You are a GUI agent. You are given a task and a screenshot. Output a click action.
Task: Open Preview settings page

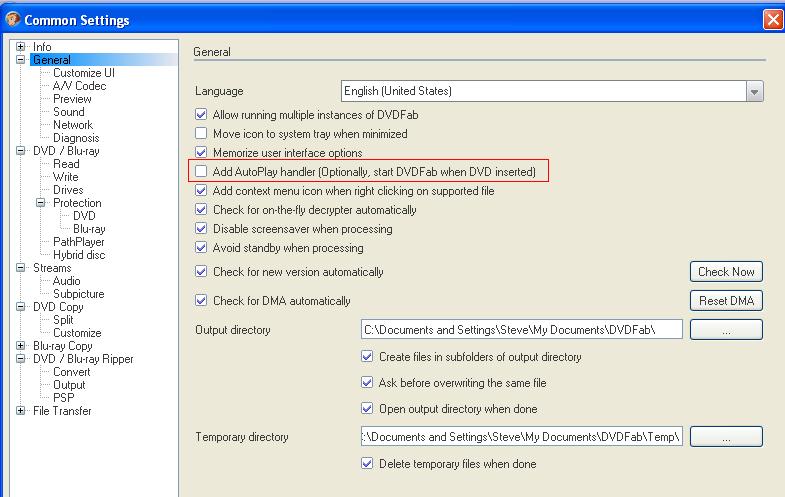[73, 99]
